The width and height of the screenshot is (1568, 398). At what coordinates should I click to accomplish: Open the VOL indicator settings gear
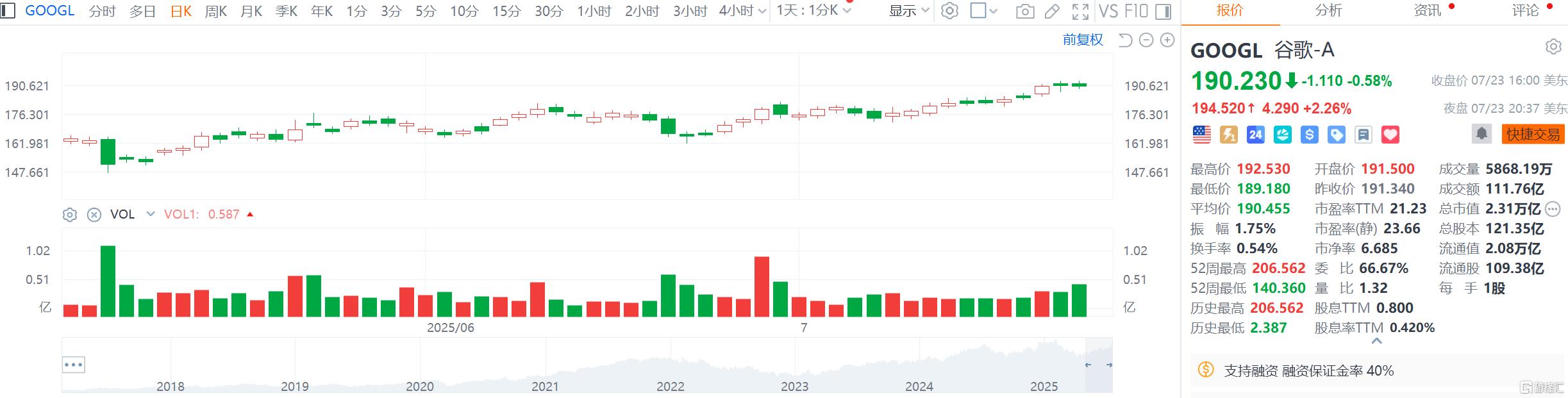[x=70, y=215]
